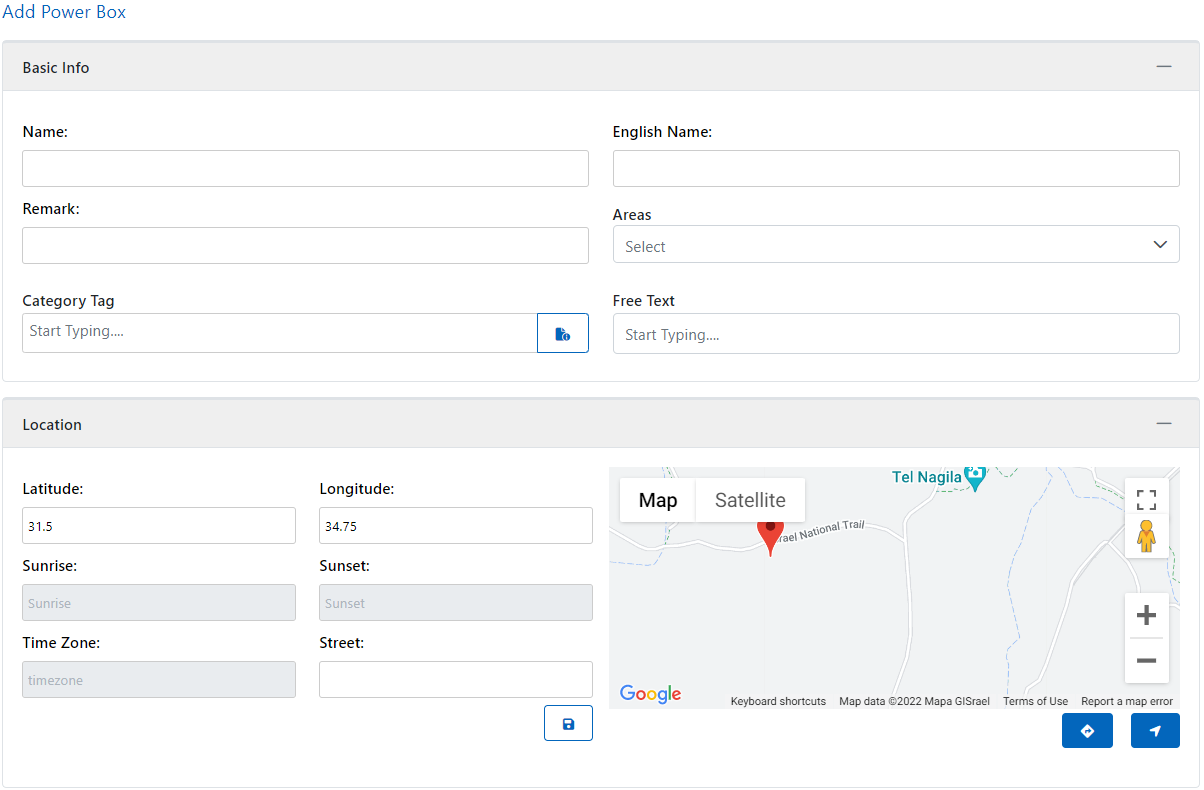1204x790 pixels.
Task: Select the Map view tab
Action: coord(657,500)
